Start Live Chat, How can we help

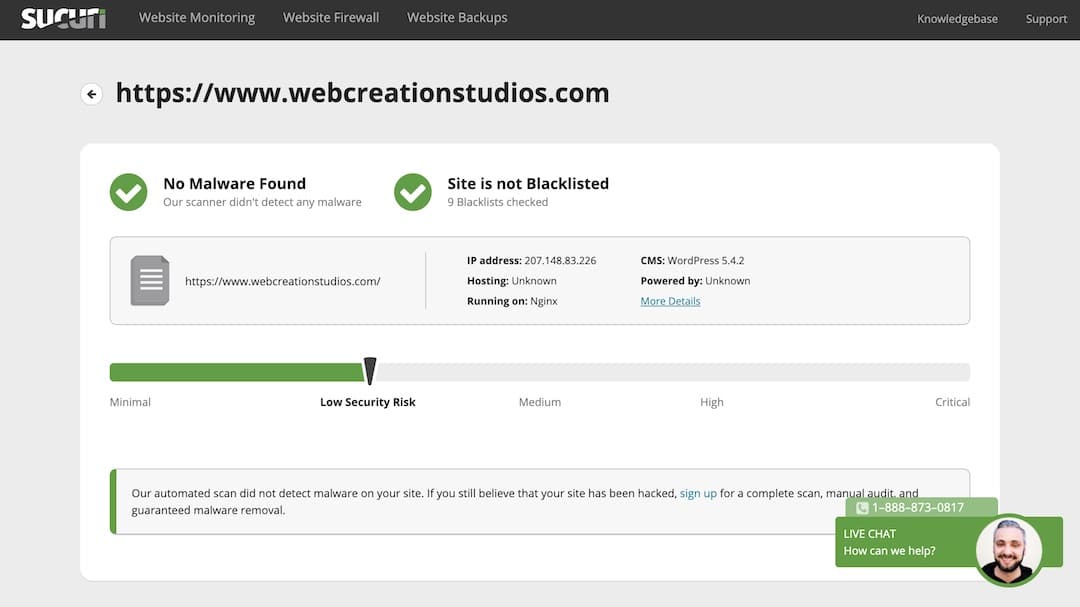point(905,542)
